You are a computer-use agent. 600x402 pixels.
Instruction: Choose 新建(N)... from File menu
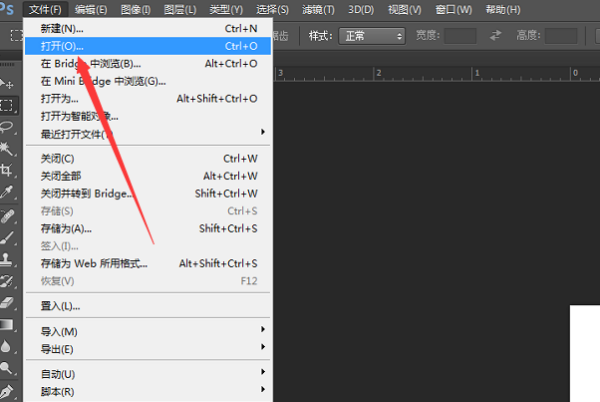pos(148,29)
